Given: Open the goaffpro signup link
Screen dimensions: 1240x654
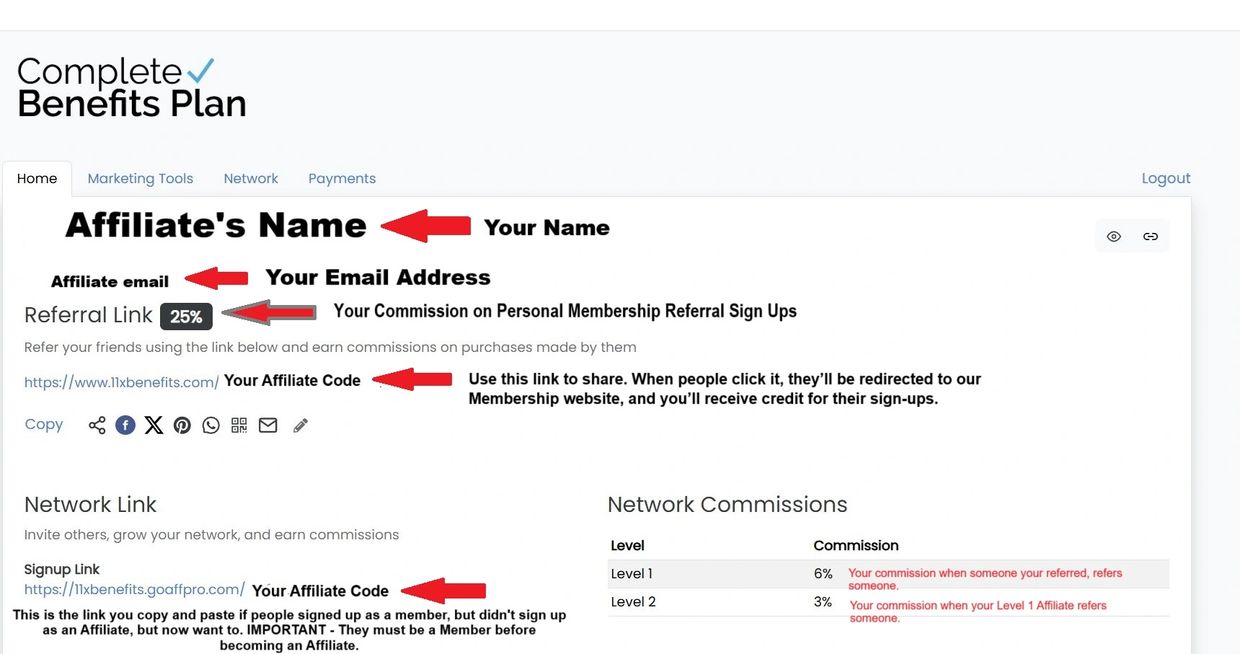Looking at the screenshot, I should tap(134, 589).
